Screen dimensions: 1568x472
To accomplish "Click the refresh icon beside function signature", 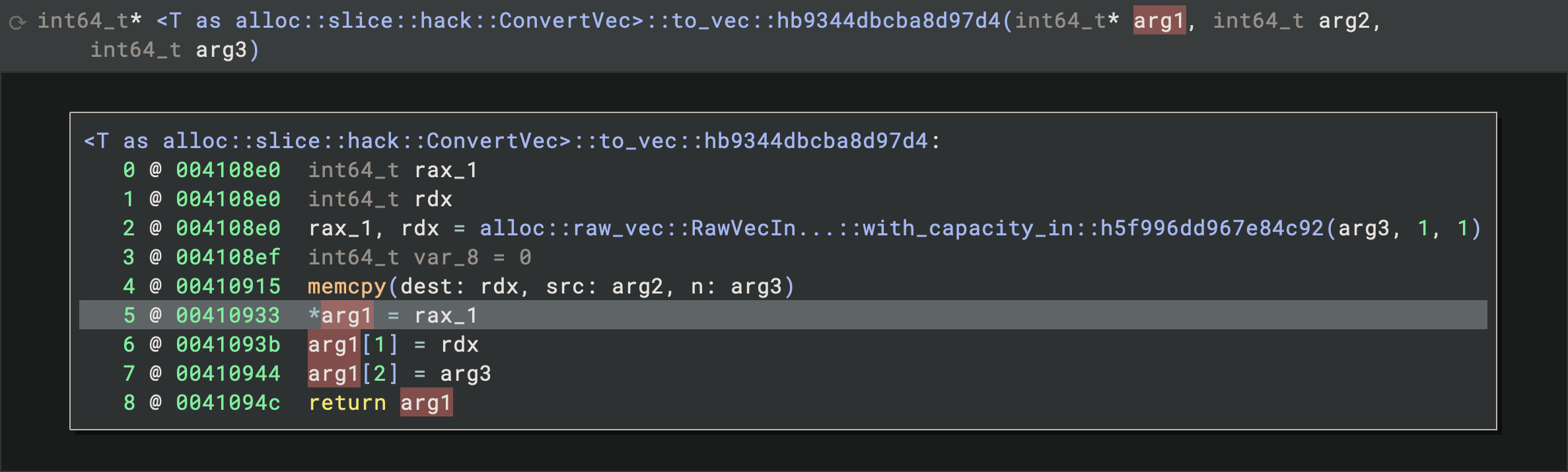I will point(17,22).
